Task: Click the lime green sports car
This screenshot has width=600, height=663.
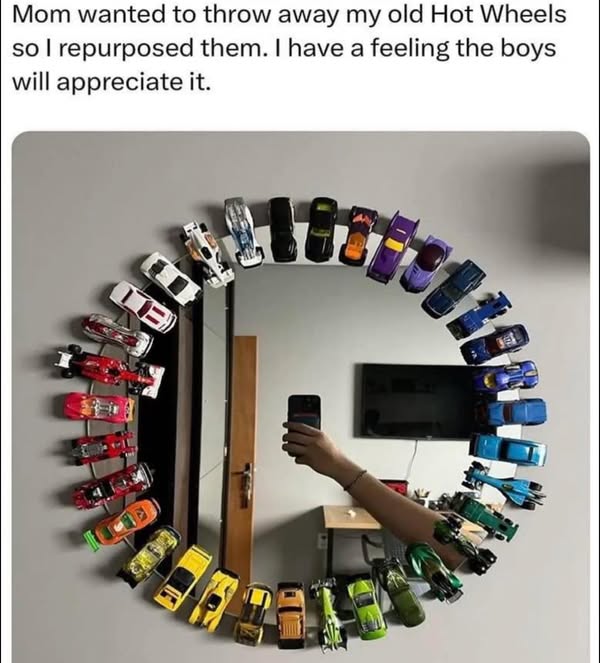Action: click(x=367, y=607)
